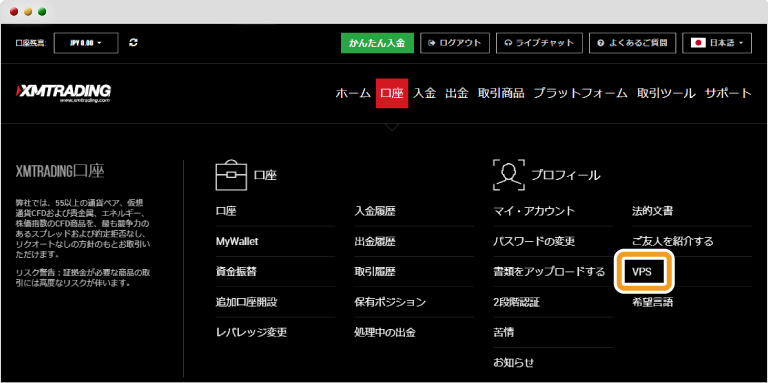Viewport: 768px width, 383px height.
Task: Click the ログアウト button
Action: click(455, 43)
